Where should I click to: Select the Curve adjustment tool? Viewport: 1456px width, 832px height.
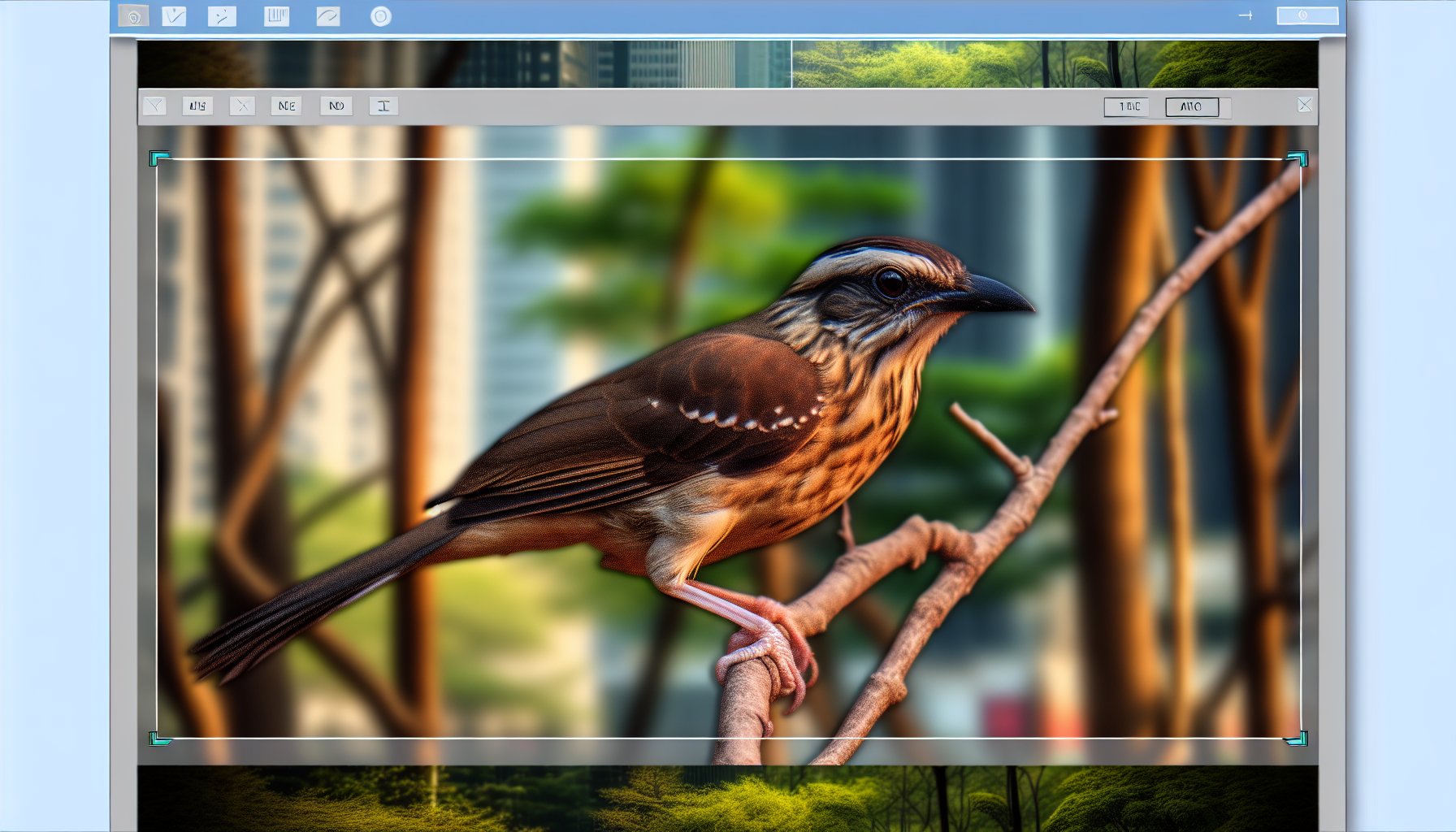click(328, 15)
